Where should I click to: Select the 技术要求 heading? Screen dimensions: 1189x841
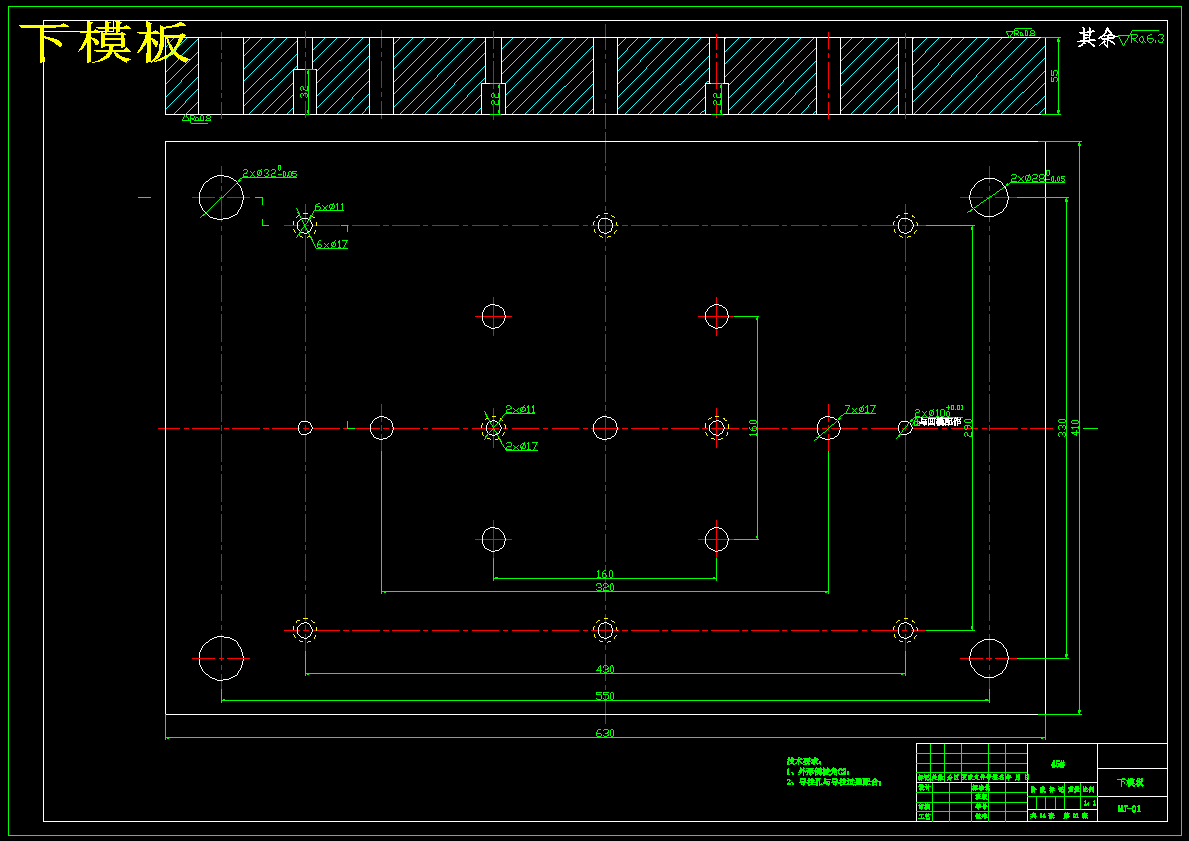(805, 760)
